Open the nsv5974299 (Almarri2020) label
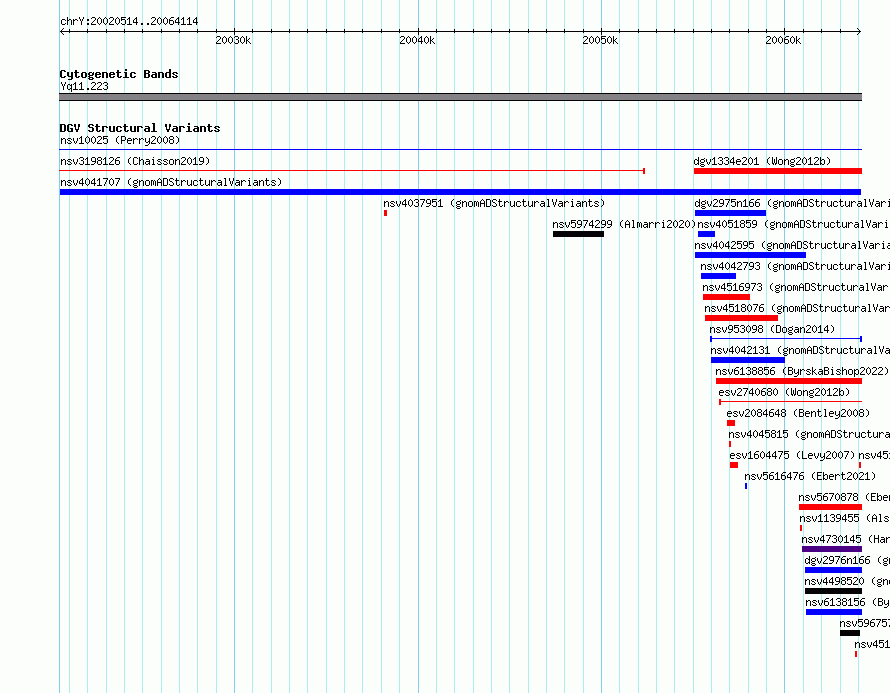Image resolution: width=890 pixels, height=693 pixels. [x=624, y=224]
